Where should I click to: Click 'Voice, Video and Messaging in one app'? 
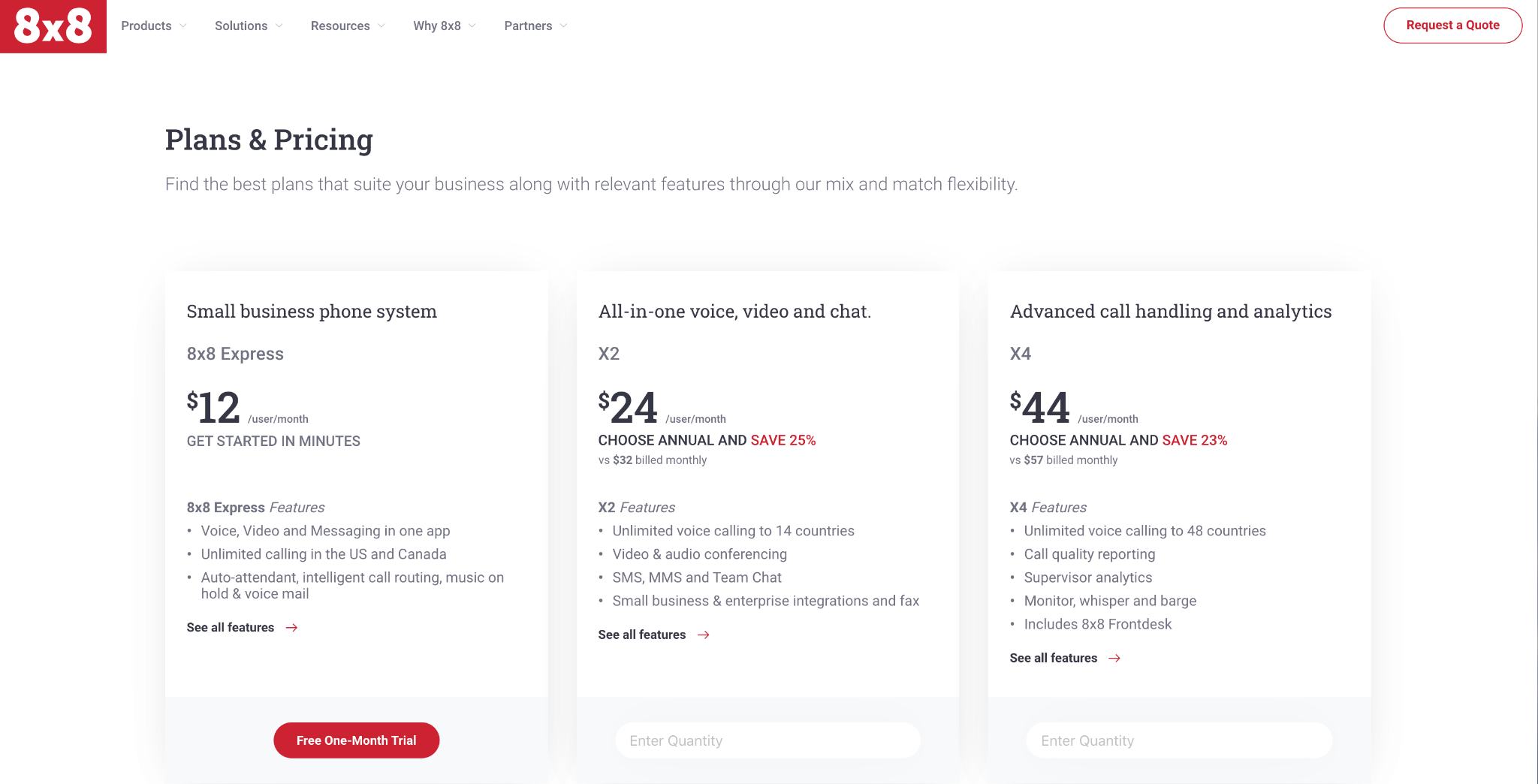pyautogui.click(x=326, y=531)
